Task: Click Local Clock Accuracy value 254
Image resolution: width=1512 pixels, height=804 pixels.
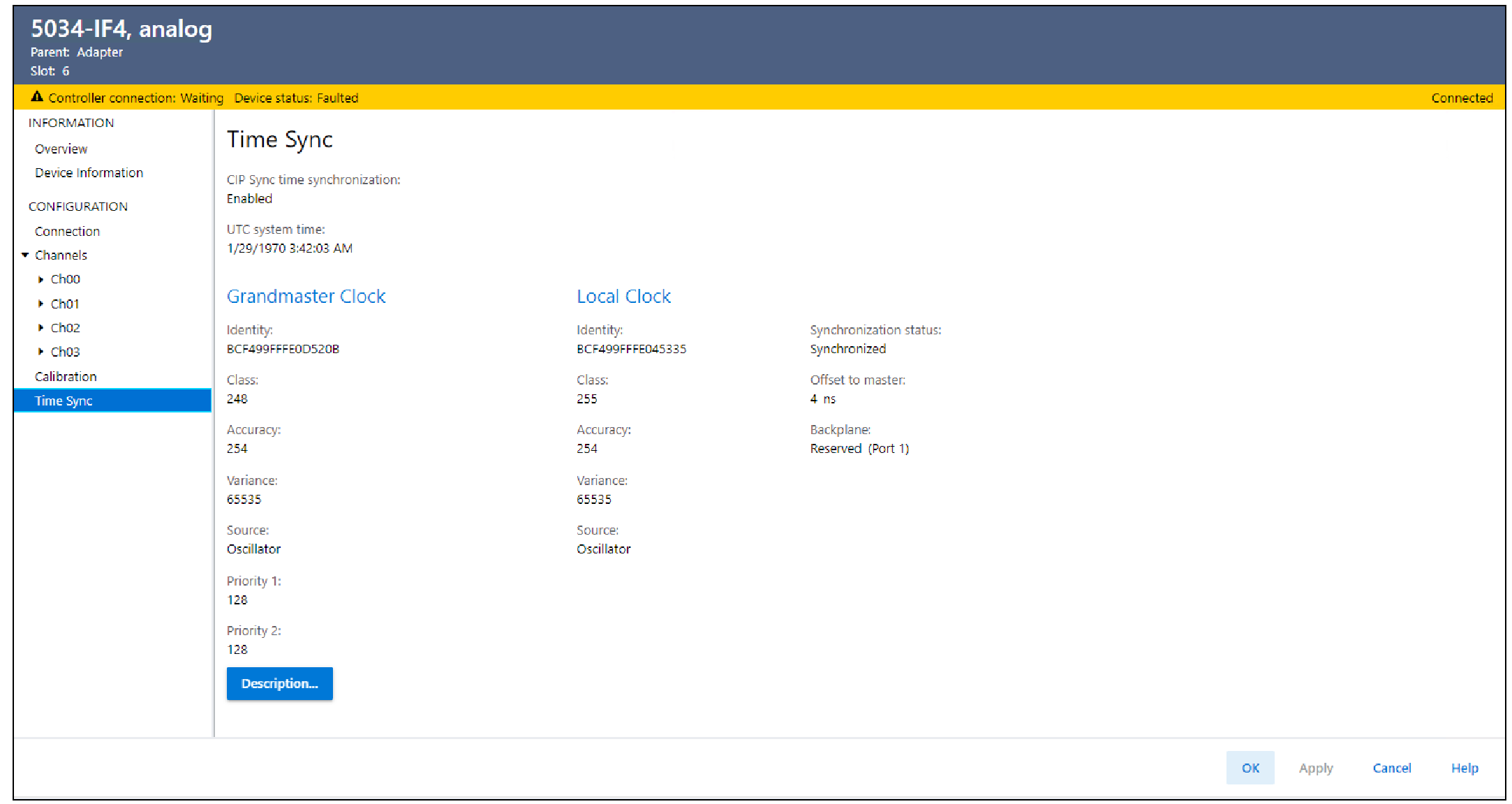Action: coord(586,448)
